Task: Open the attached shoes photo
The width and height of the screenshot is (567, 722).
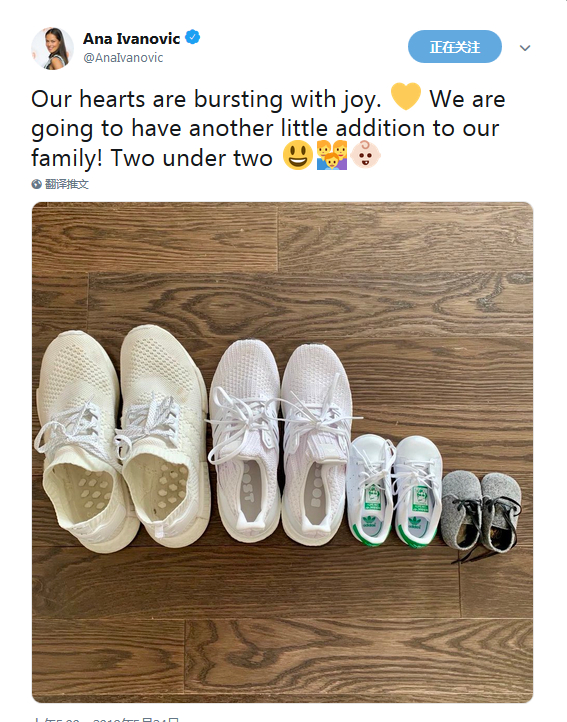Action: point(282,452)
